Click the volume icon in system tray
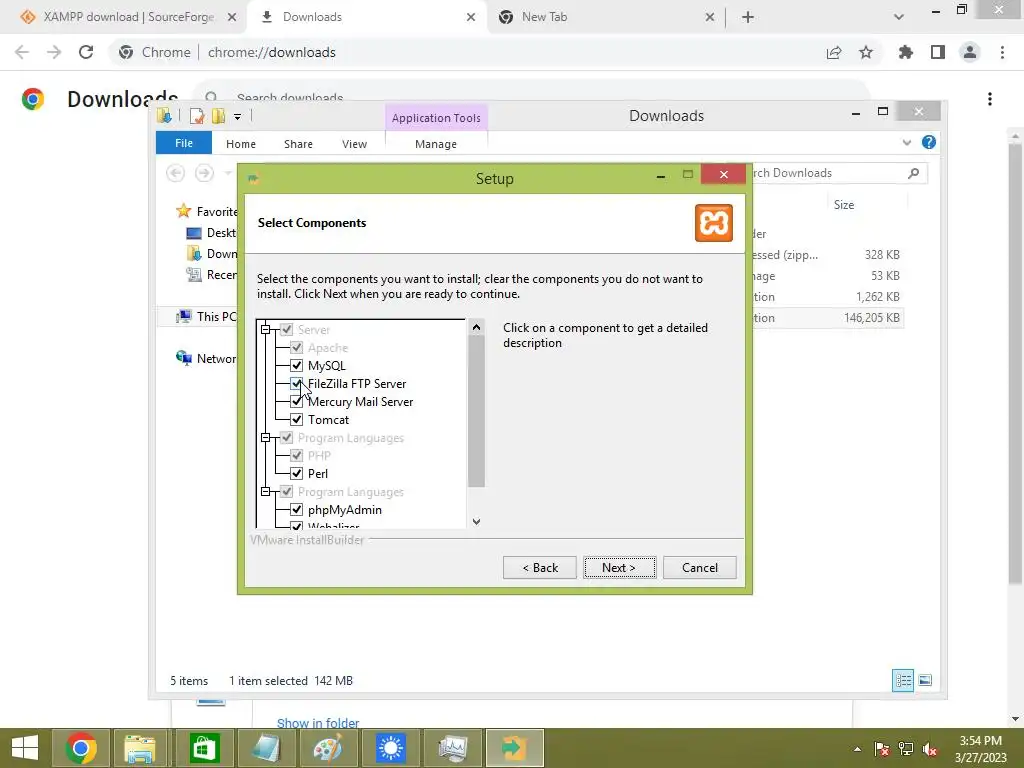Image resolution: width=1024 pixels, height=768 pixels. pyautogui.click(x=930, y=749)
